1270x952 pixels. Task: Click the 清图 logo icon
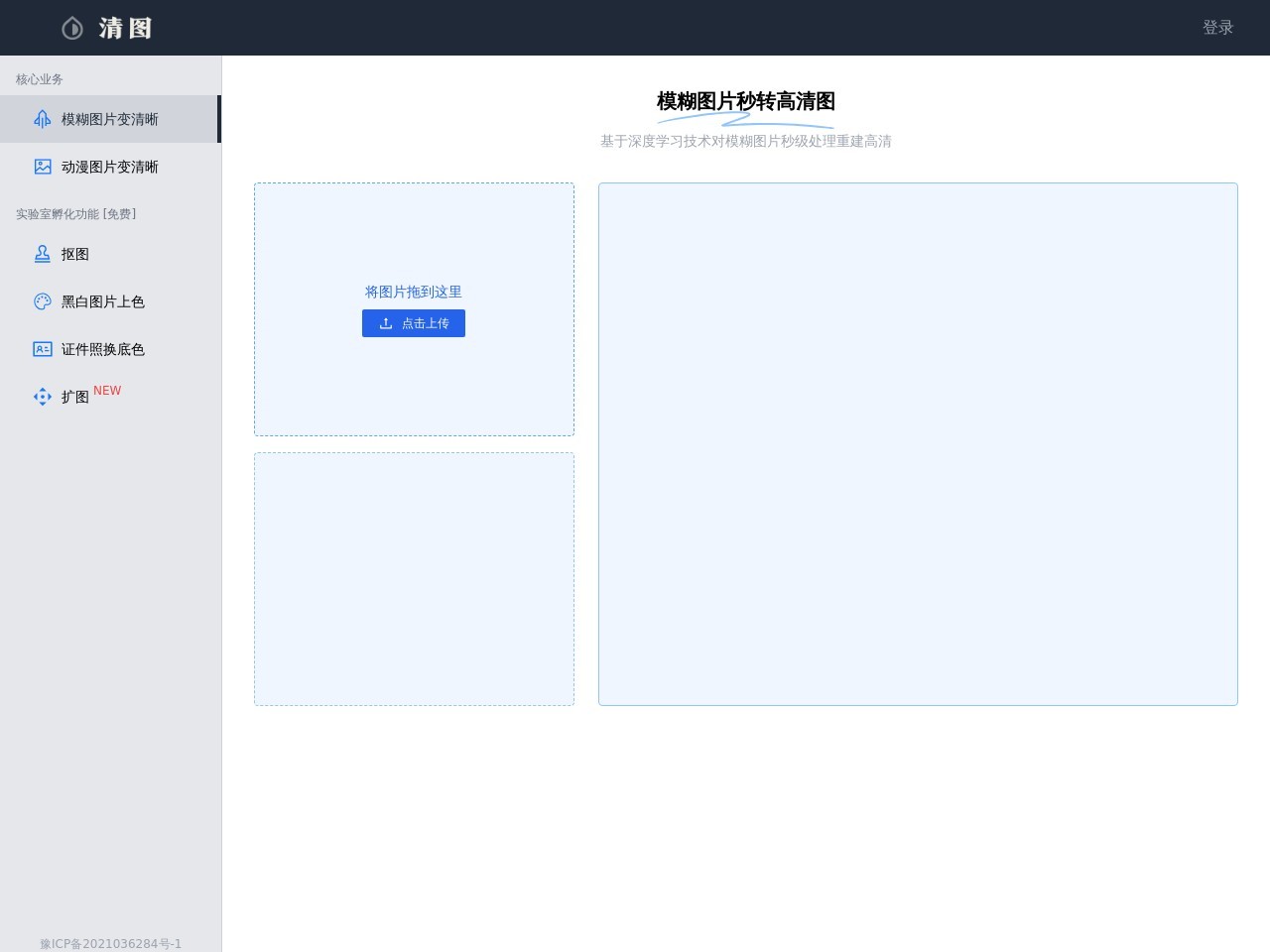coord(72,28)
